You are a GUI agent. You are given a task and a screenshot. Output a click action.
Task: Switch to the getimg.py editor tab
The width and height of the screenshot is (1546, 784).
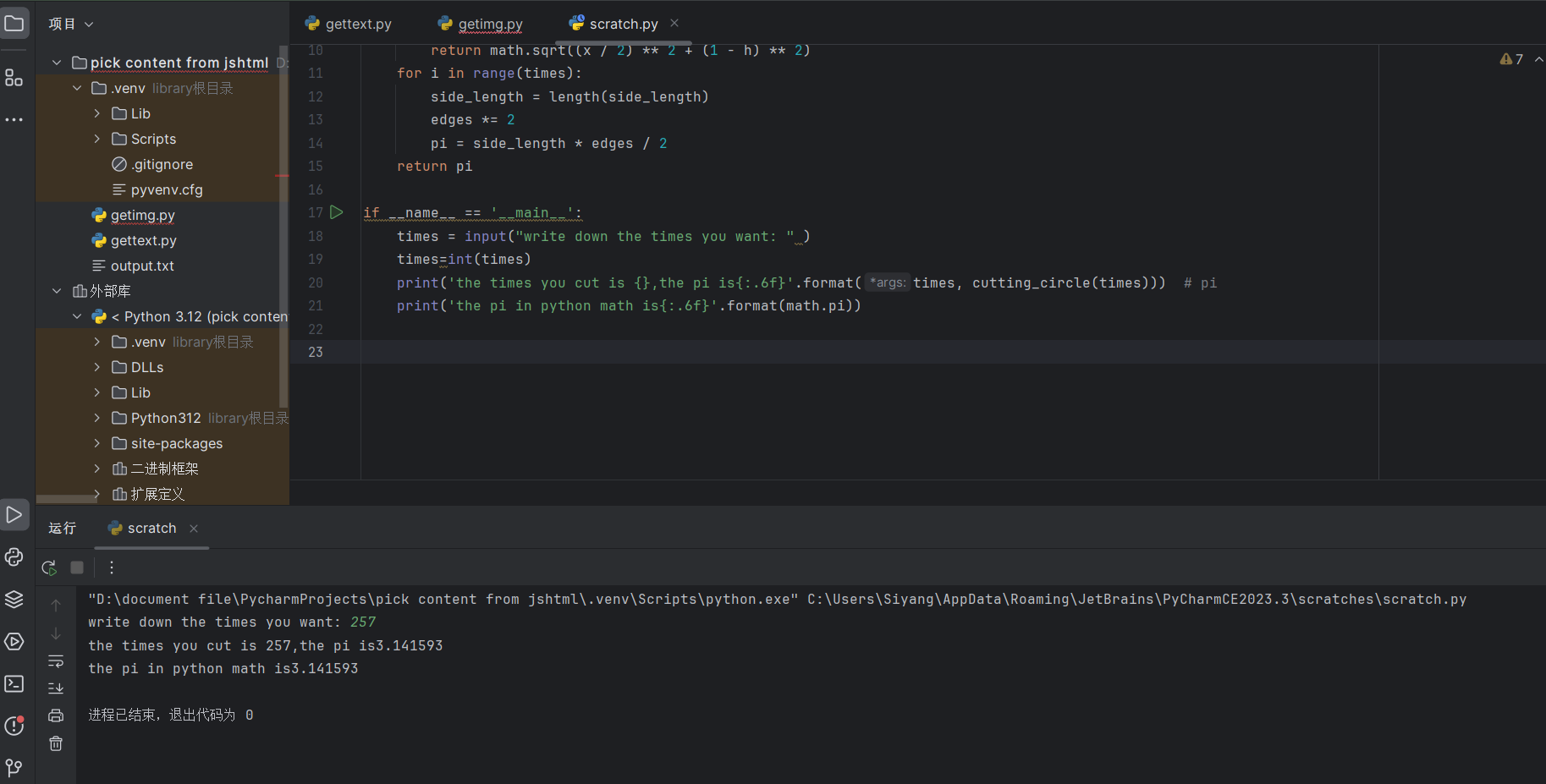[481, 24]
